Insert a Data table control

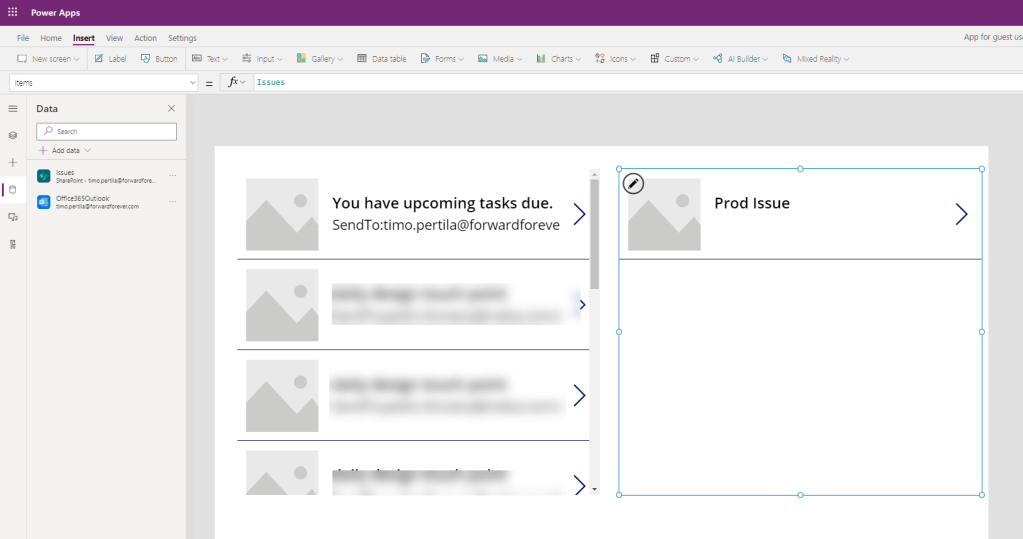(x=382, y=59)
